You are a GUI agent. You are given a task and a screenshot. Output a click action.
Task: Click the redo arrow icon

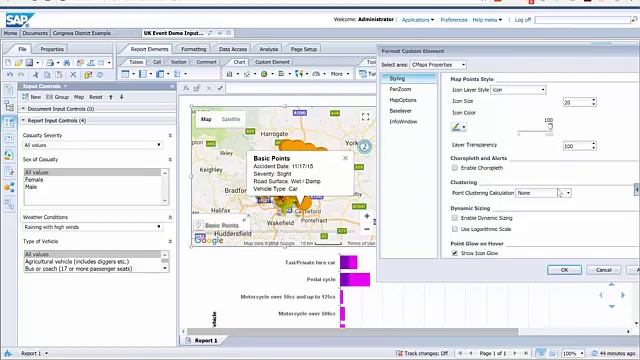21,75
